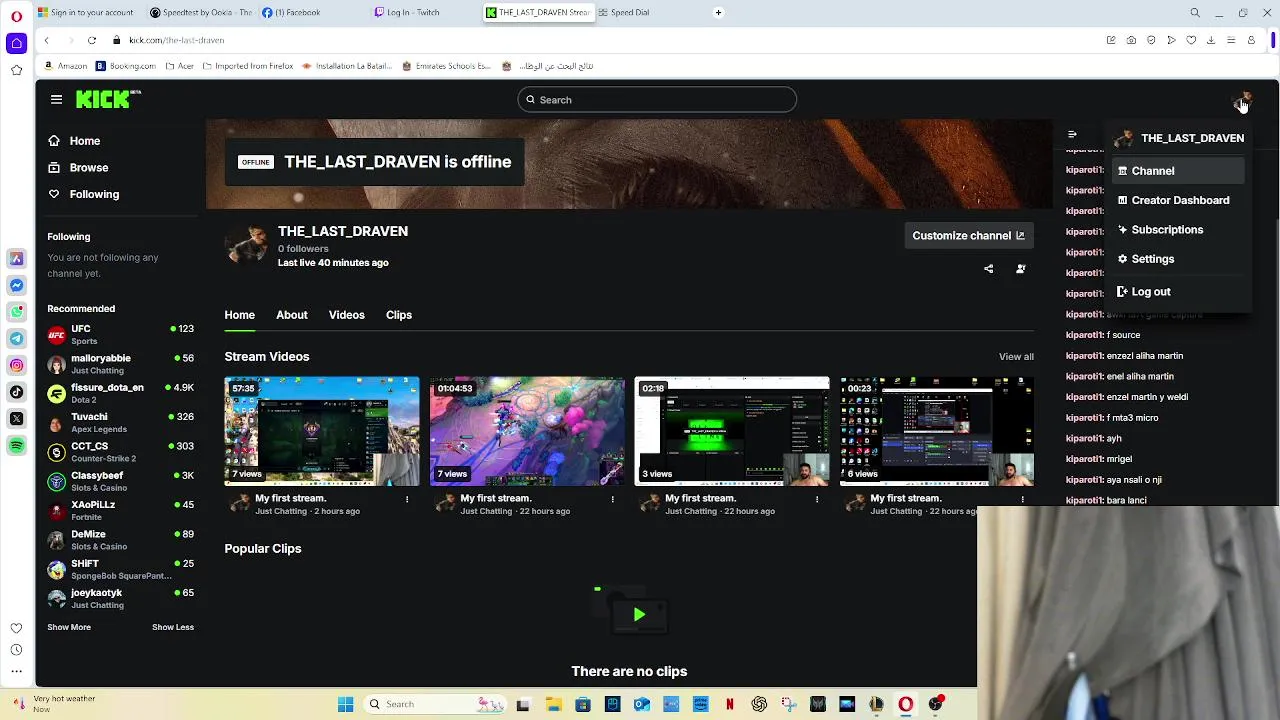
Task: Open a new browser tab
Action: click(x=718, y=12)
